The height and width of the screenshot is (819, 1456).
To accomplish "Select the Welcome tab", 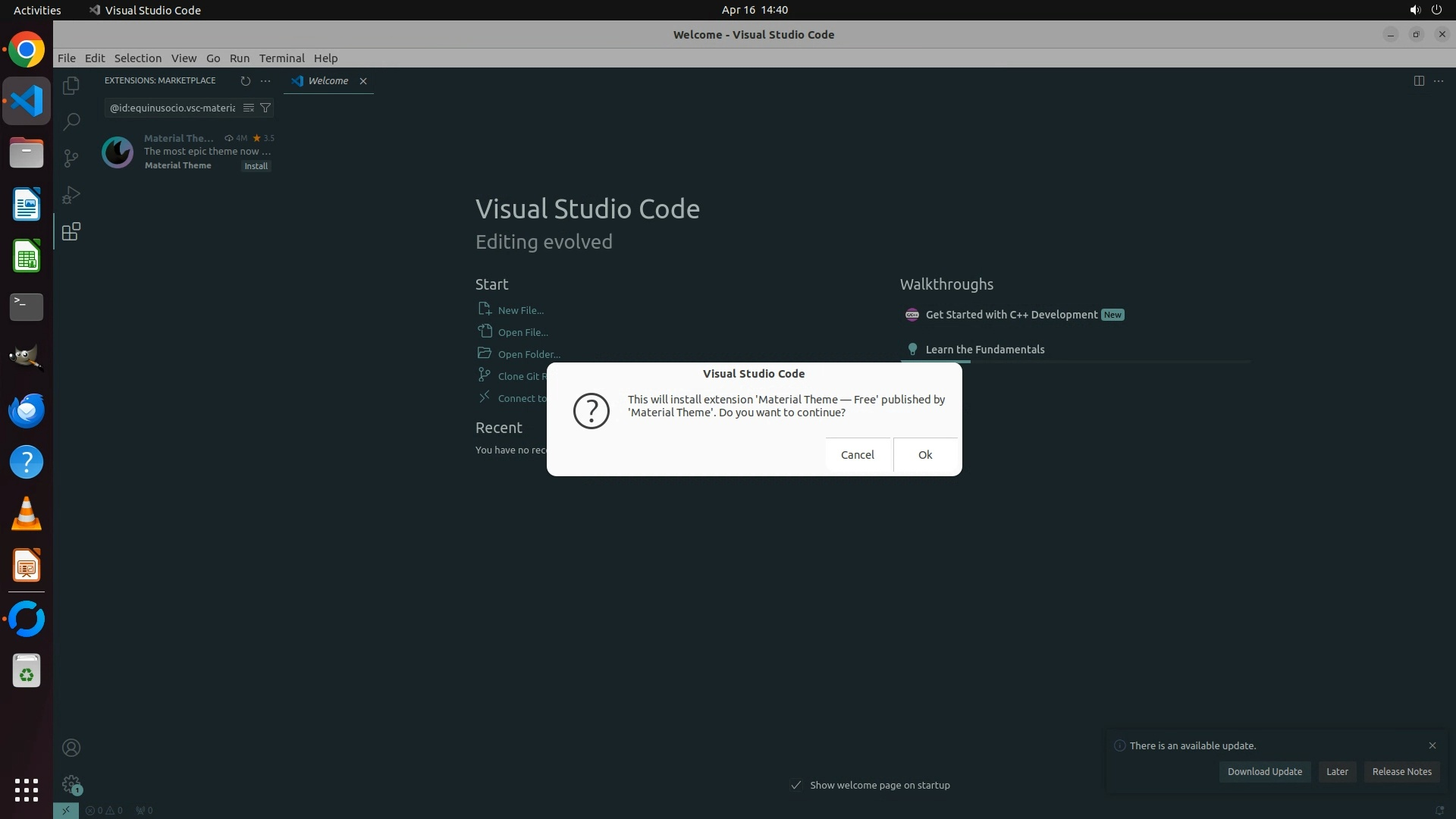I will point(328,80).
